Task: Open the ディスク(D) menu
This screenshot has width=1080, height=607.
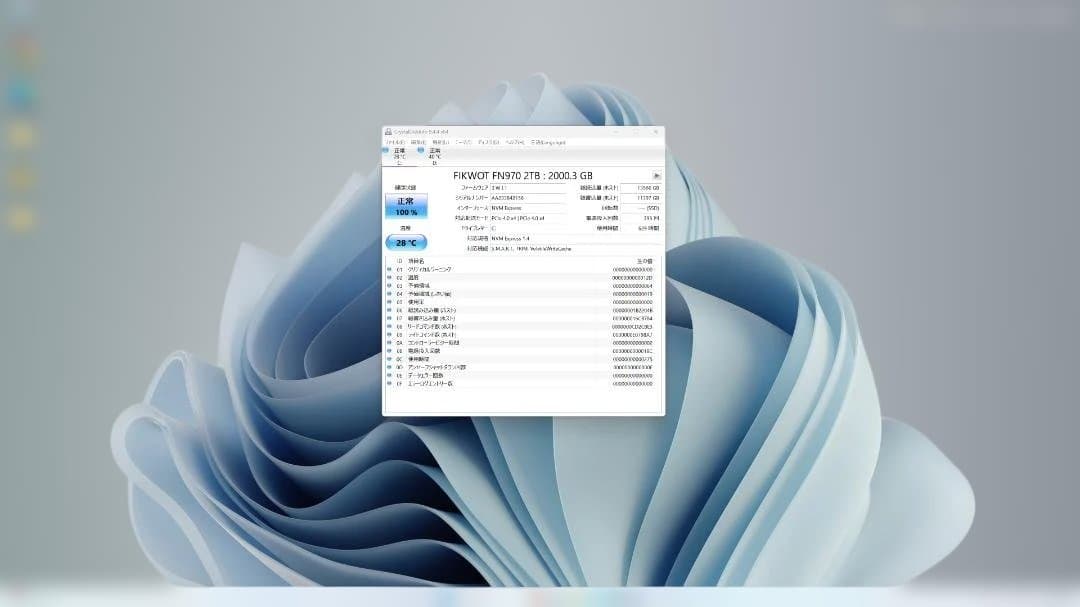Action: (x=488, y=142)
